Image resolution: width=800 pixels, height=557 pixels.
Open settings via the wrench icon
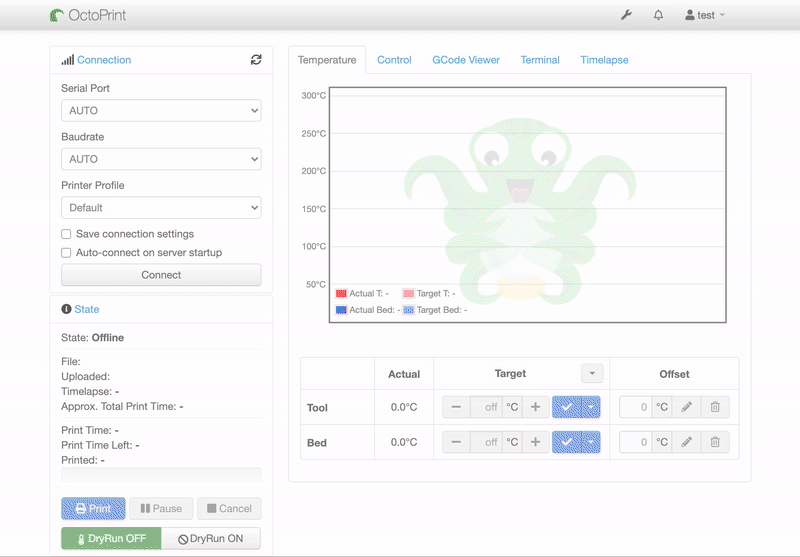pyautogui.click(x=627, y=15)
